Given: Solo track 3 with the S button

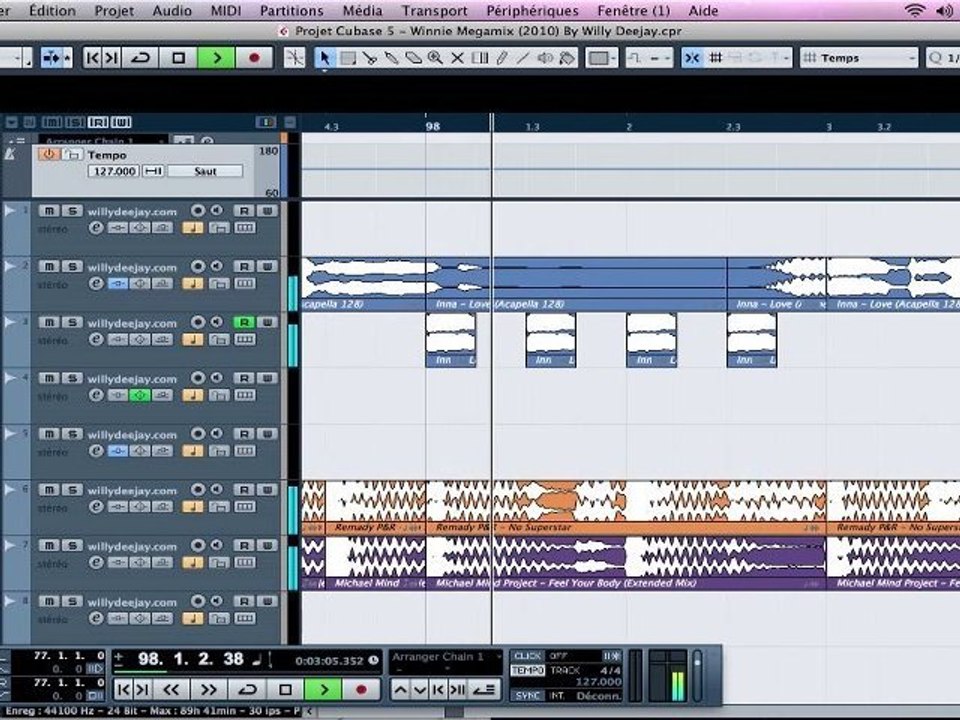Looking at the screenshot, I should click(x=72, y=322).
